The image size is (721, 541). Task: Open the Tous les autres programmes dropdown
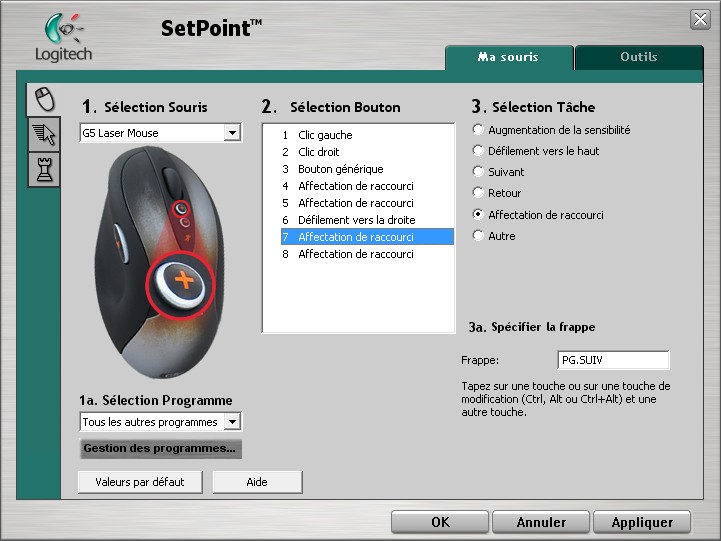(x=233, y=421)
